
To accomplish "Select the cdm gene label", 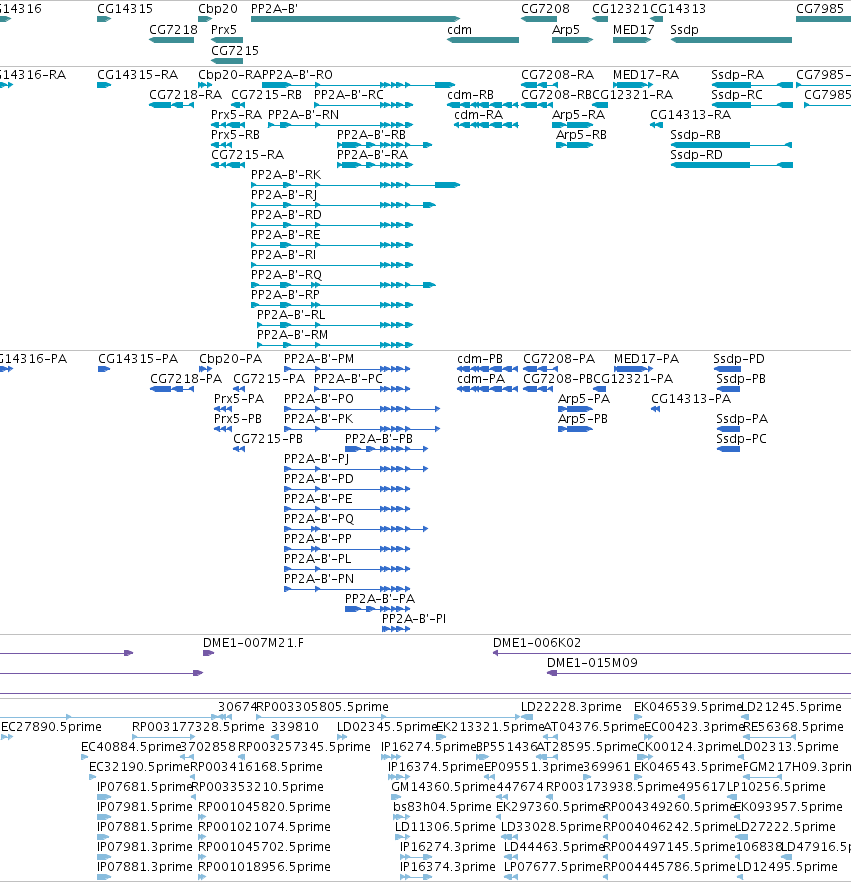I will (459, 30).
